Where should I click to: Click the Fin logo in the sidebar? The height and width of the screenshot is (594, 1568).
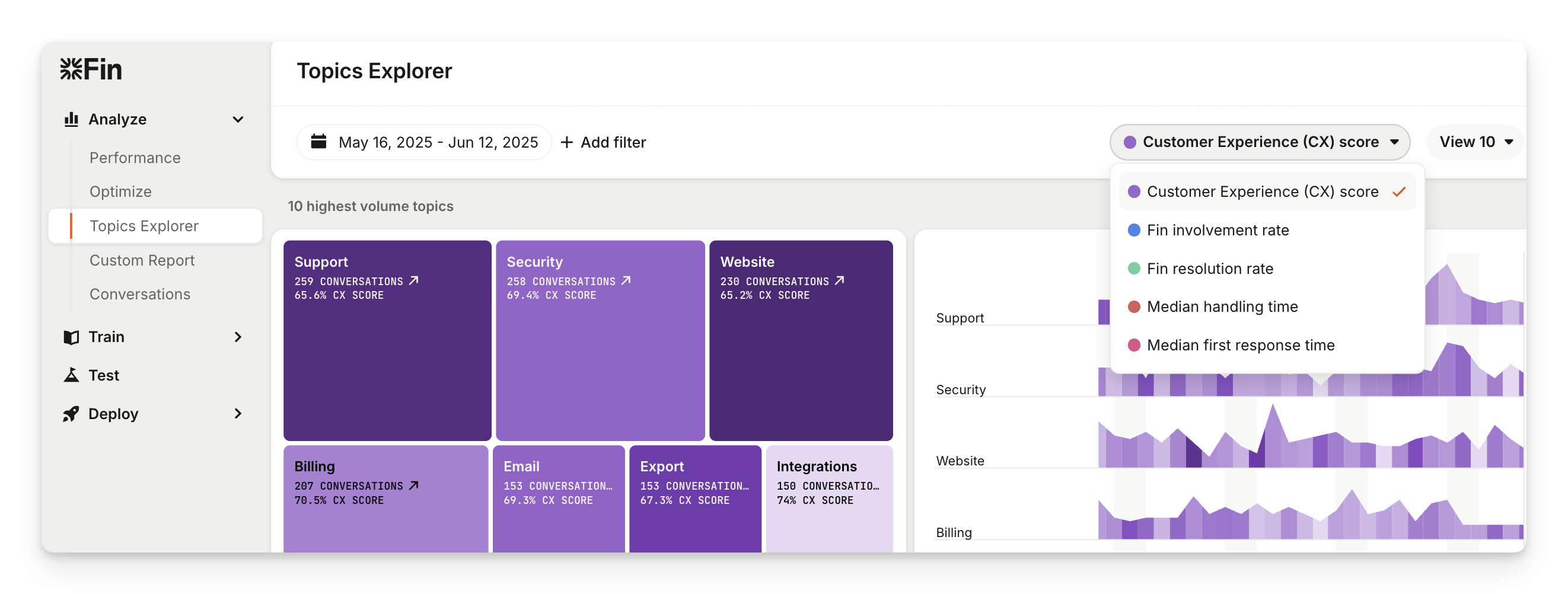click(91, 69)
